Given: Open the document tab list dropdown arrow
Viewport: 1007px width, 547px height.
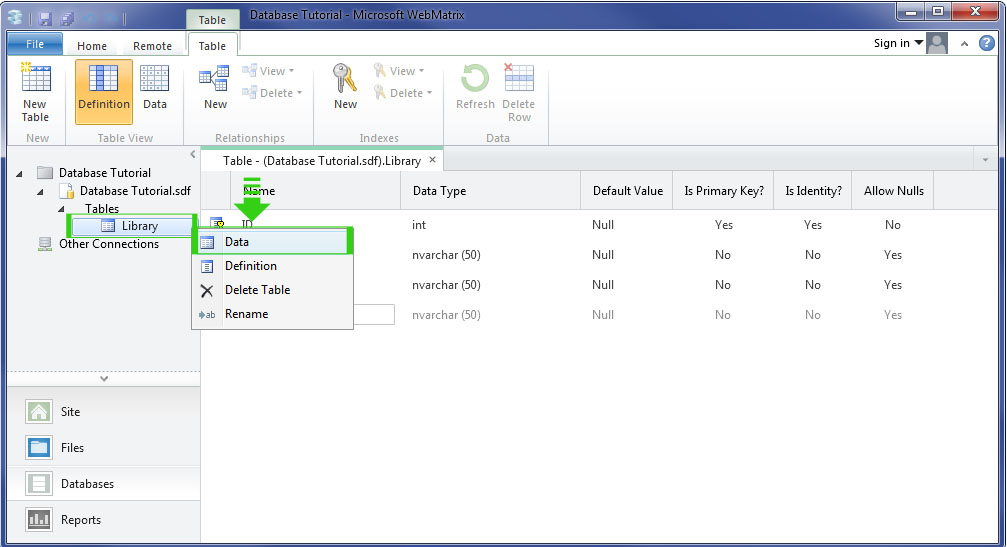Looking at the screenshot, I should [985, 160].
